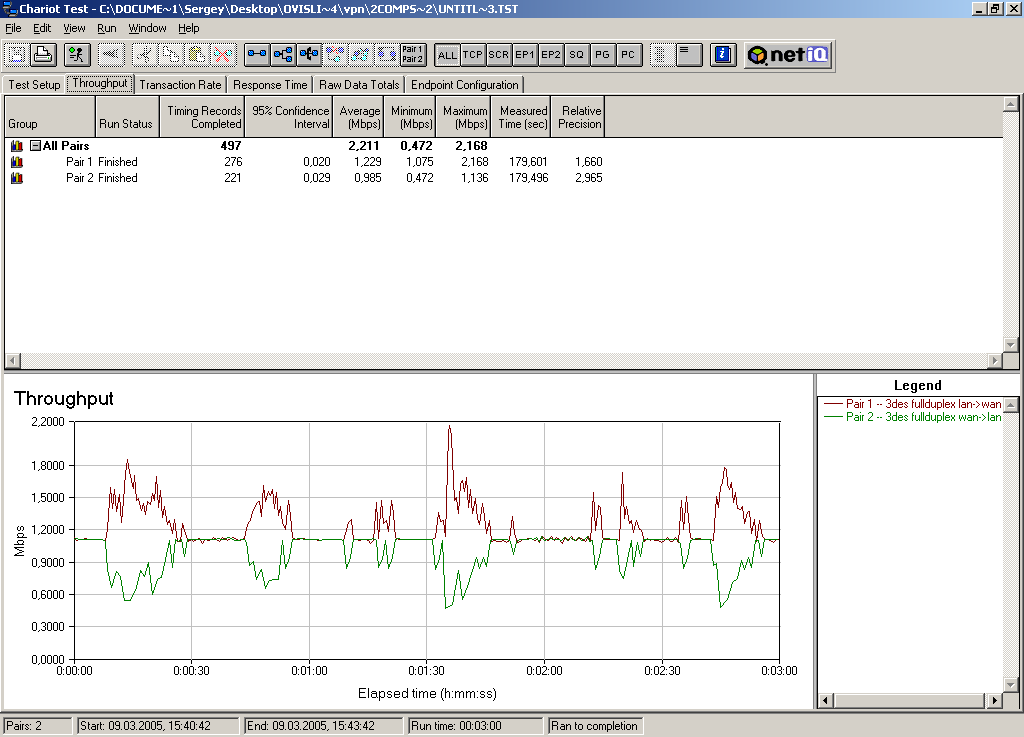Click the Run Status column header
Image resolution: width=1024 pixels, height=737 pixels.
[x=126, y=124]
